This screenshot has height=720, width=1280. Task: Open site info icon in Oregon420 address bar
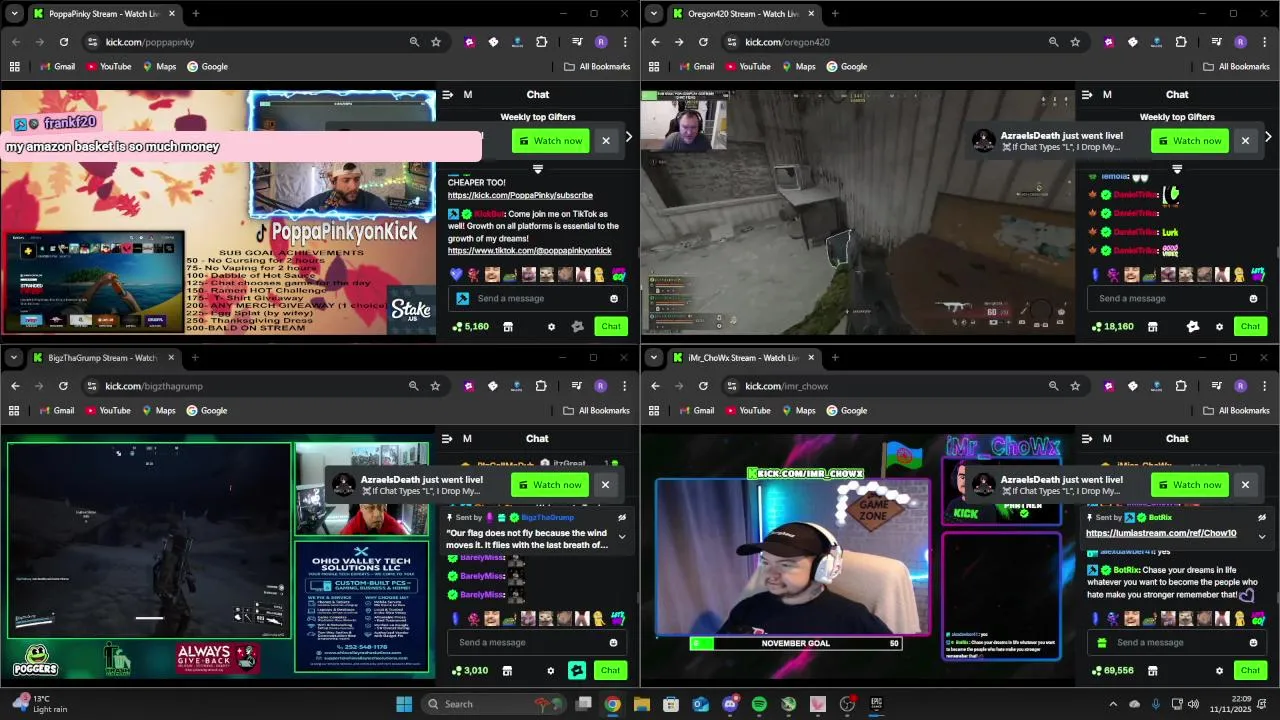click(x=732, y=42)
